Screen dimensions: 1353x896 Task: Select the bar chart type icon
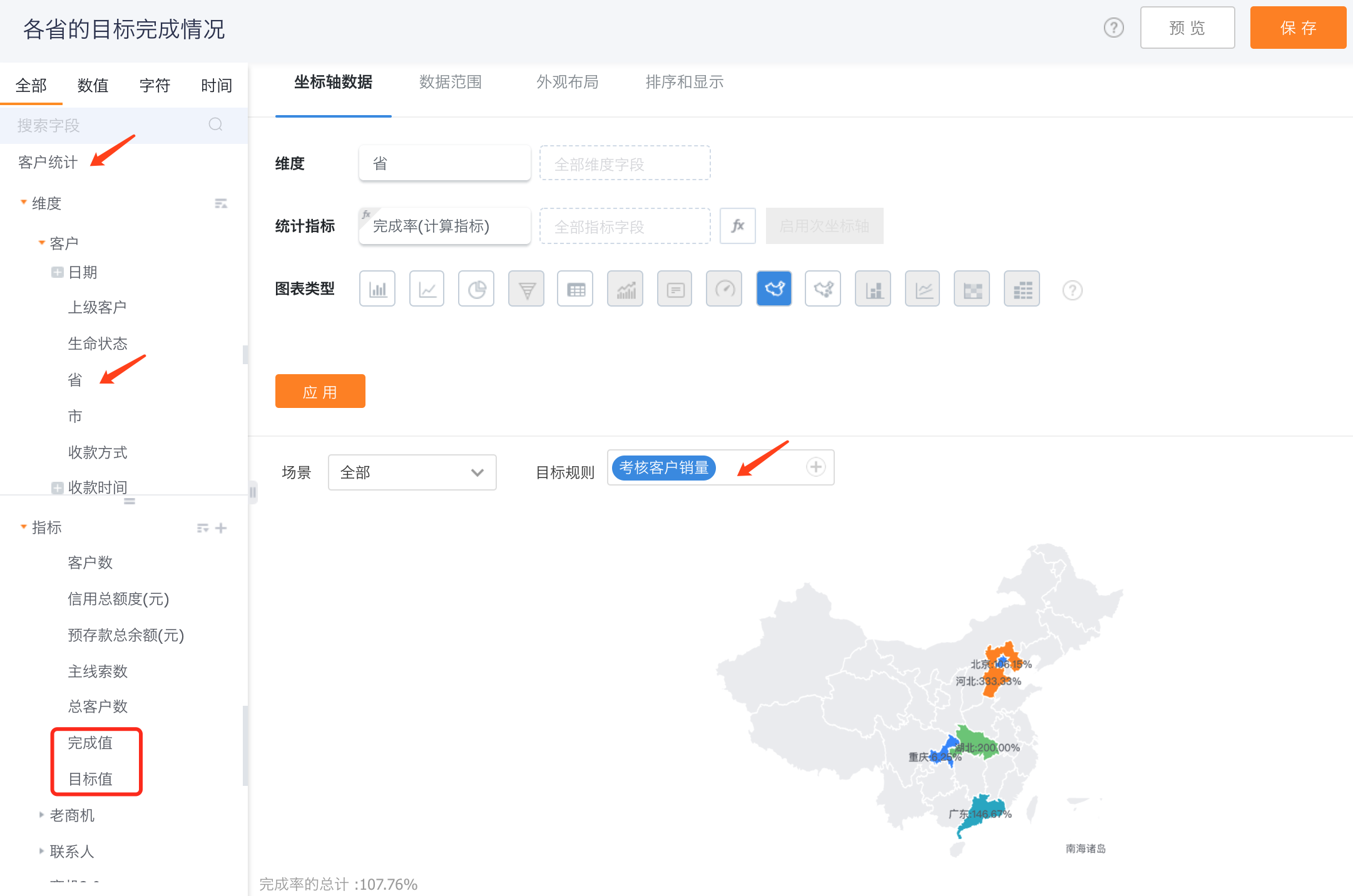point(377,289)
